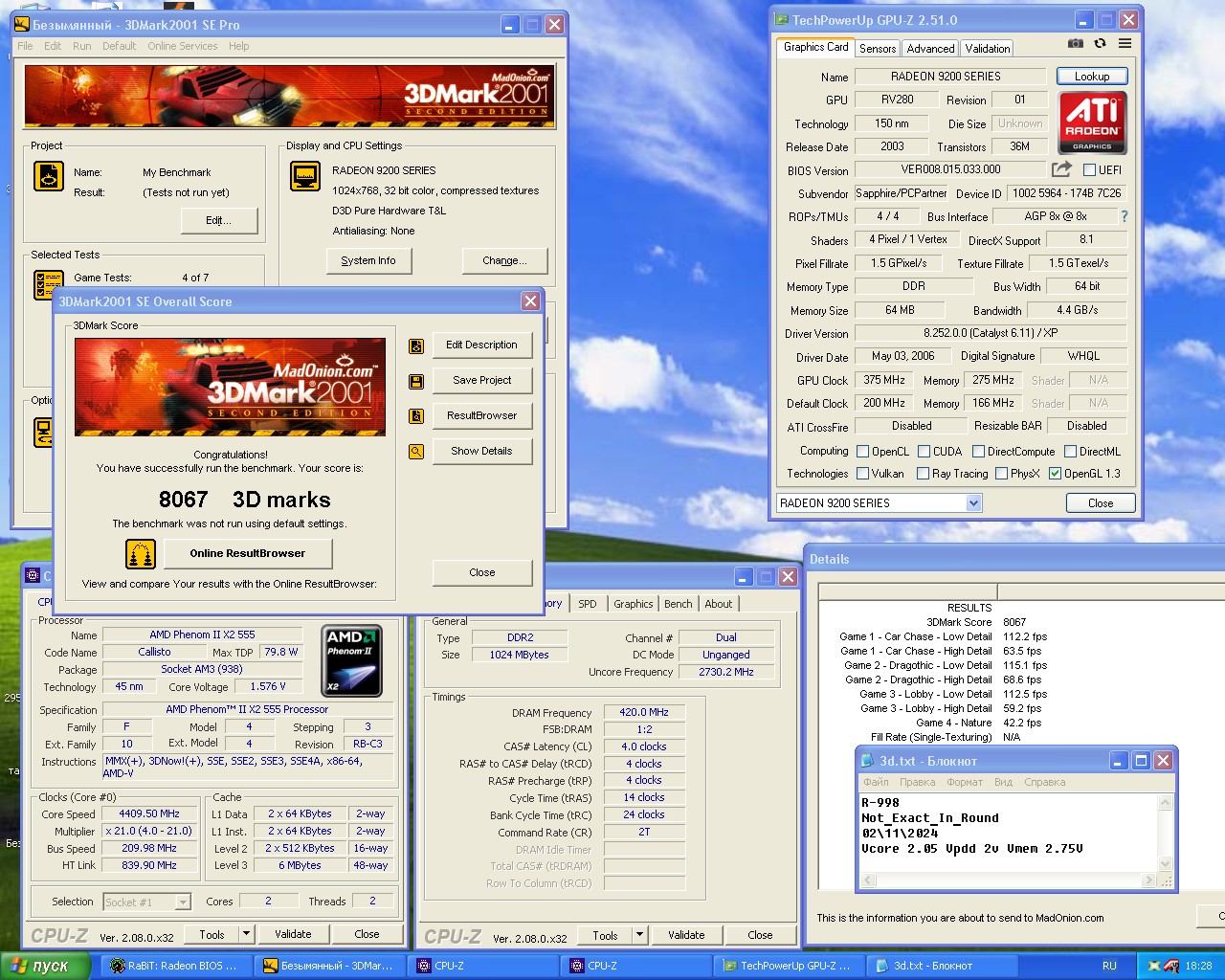Screen dimensions: 1225x980
Task: Click the Notepad horizontal scrollbar right arrow
Action: [x=1149, y=880]
